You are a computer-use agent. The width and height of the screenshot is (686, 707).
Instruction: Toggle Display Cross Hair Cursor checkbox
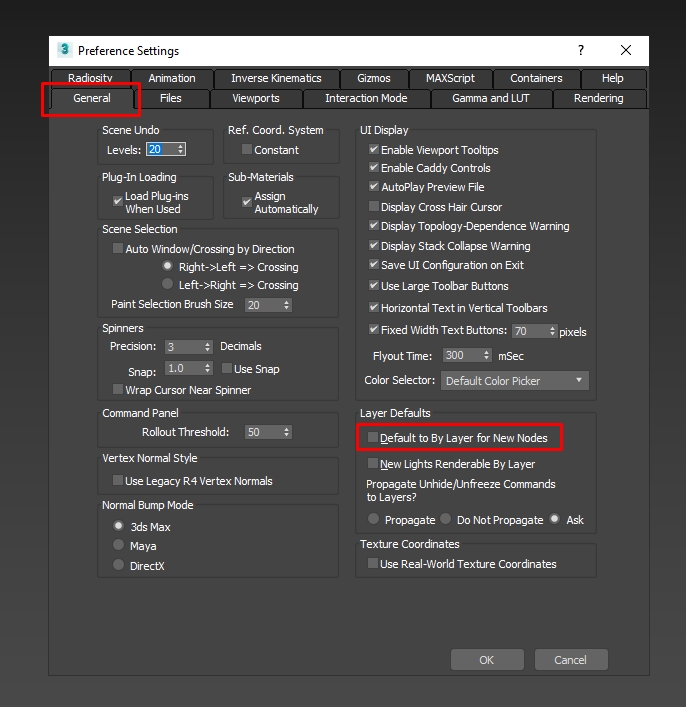[x=374, y=207]
